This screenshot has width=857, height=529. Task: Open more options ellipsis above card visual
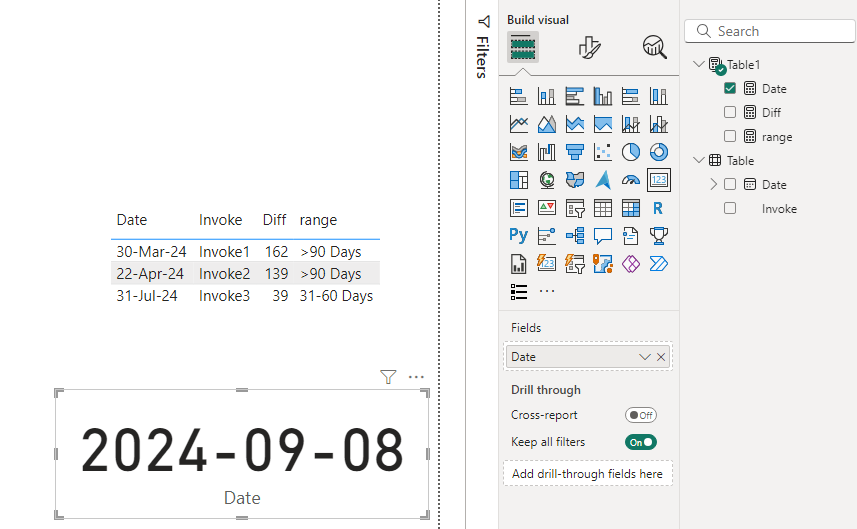tap(416, 377)
